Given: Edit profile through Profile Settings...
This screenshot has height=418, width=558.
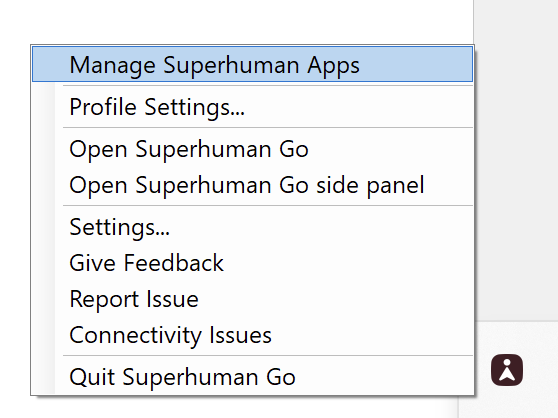Looking at the screenshot, I should (x=252, y=107).
